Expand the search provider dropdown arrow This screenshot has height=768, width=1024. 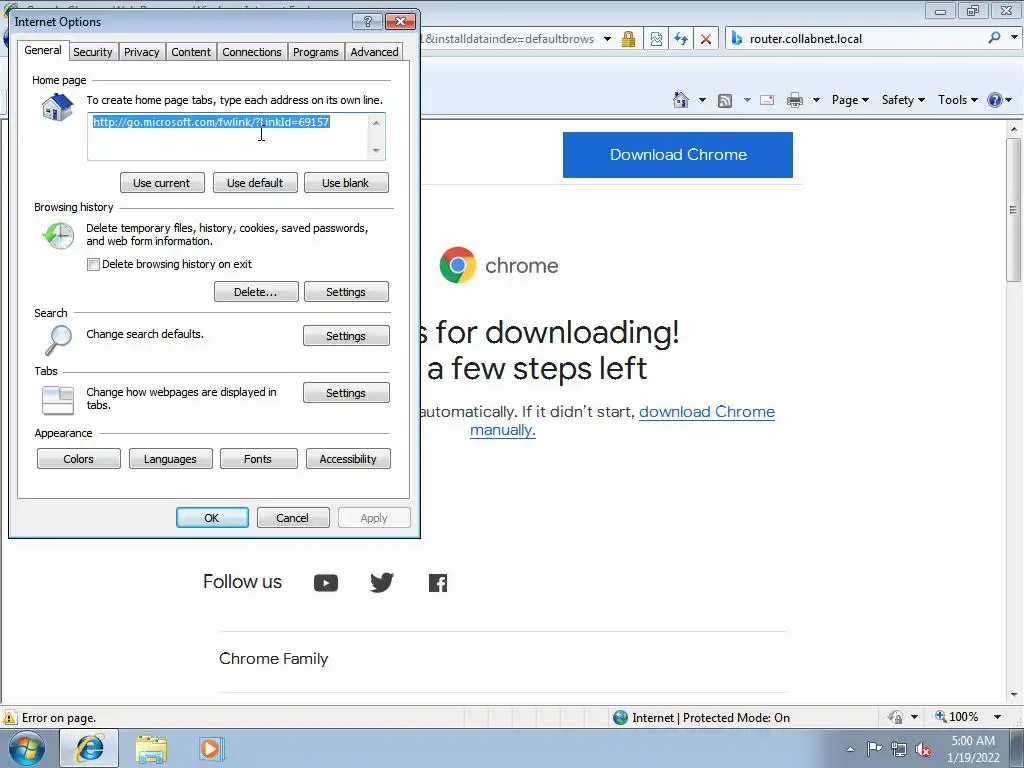[1014, 38]
